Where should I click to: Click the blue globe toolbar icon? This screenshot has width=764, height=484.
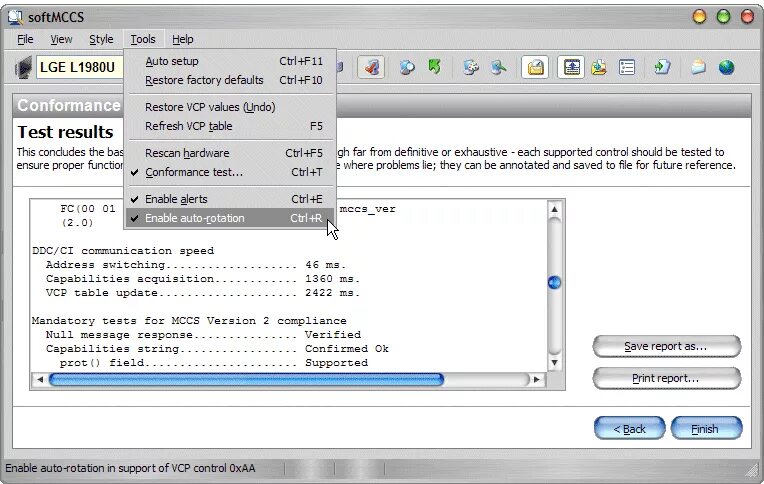(726, 67)
